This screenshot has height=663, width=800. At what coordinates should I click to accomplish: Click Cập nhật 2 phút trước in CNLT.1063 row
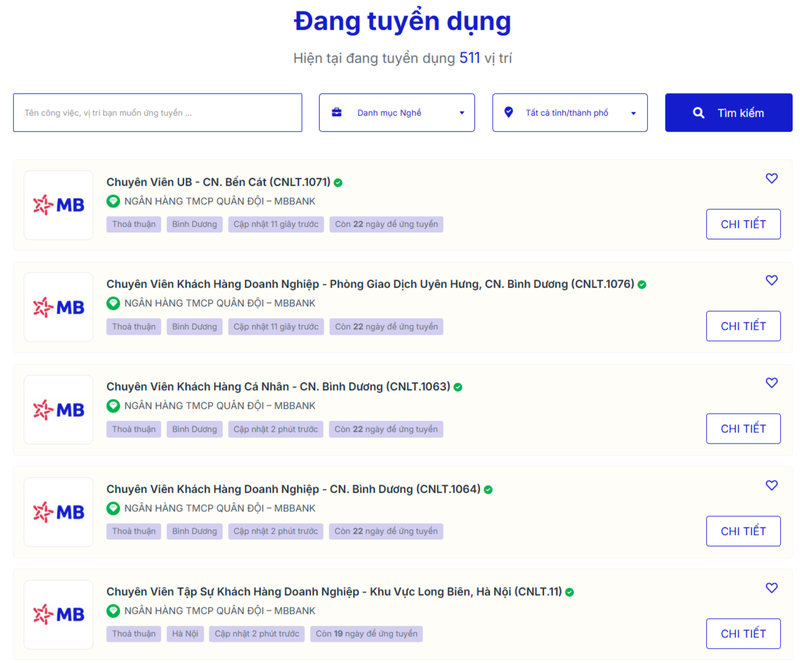click(276, 429)
